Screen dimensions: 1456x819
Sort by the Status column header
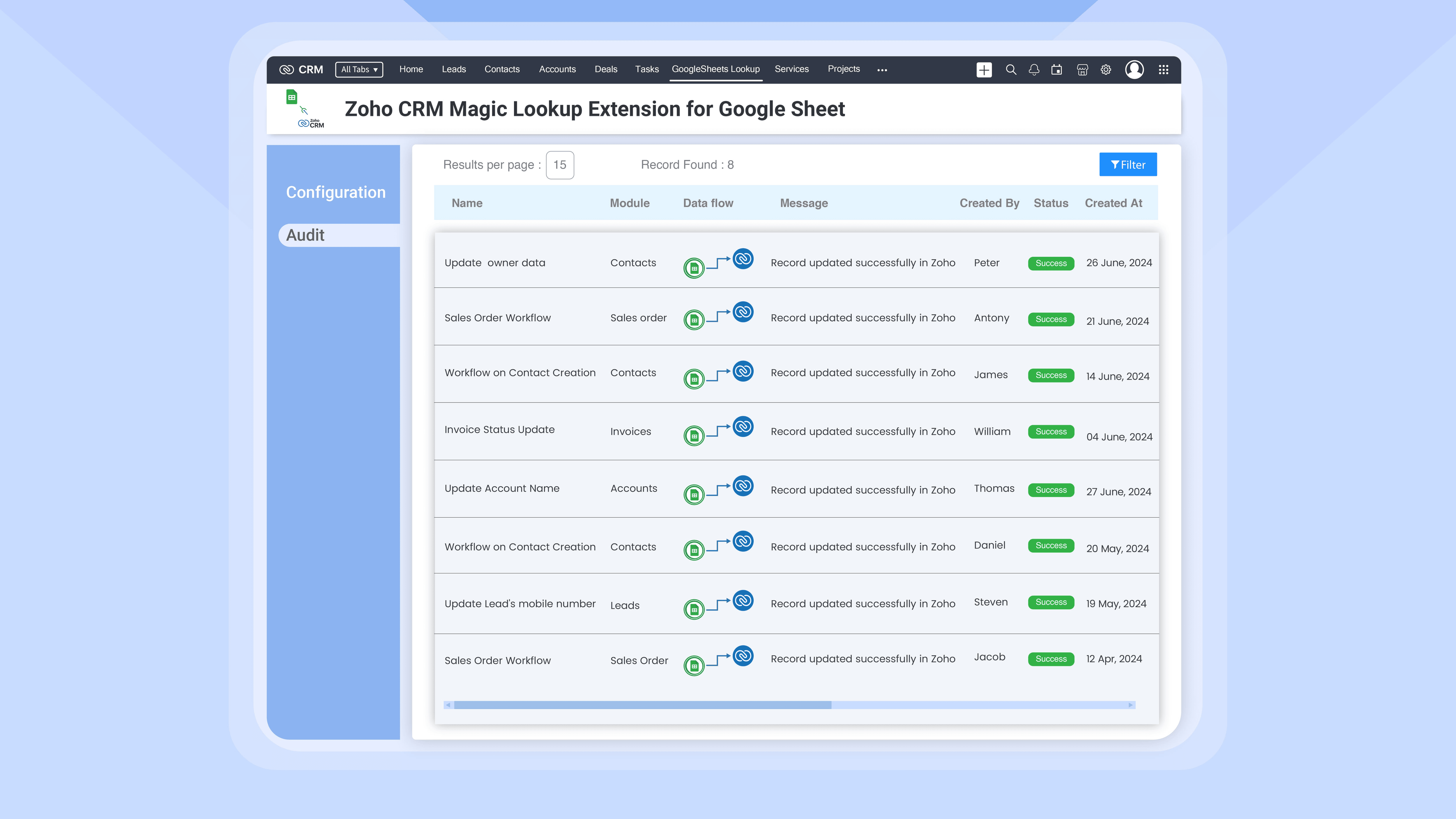click(1051, 203)
